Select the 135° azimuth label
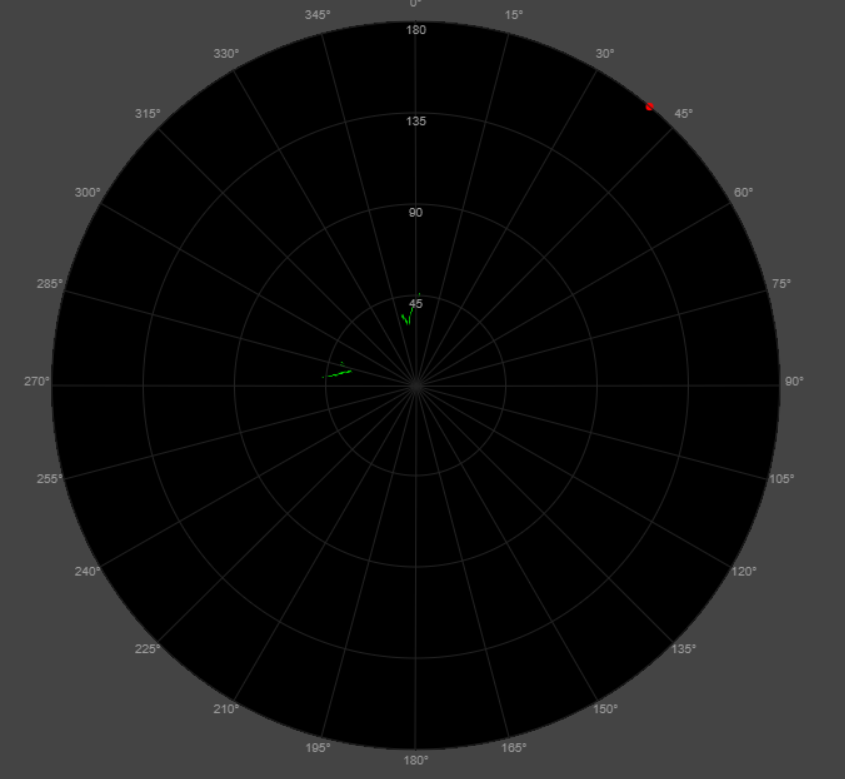 tap(682, 649)
